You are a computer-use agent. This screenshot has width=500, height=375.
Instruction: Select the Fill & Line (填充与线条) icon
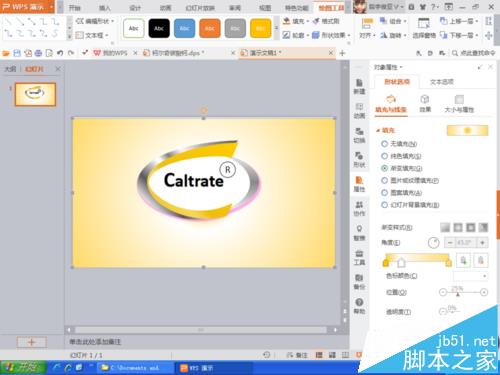391,99
